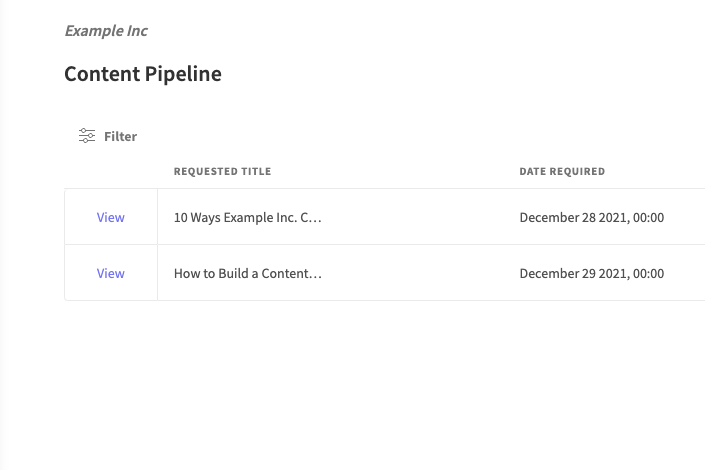Click the 'Example Inc' workspace name
The image size is (705, 470).
[106, 31]
